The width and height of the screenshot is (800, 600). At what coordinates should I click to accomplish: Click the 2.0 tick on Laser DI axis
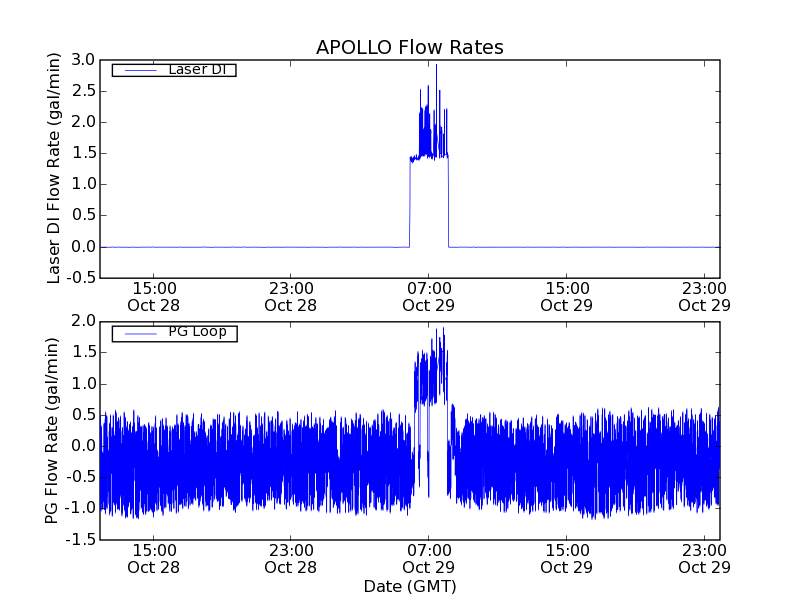(x=83, y=122)
